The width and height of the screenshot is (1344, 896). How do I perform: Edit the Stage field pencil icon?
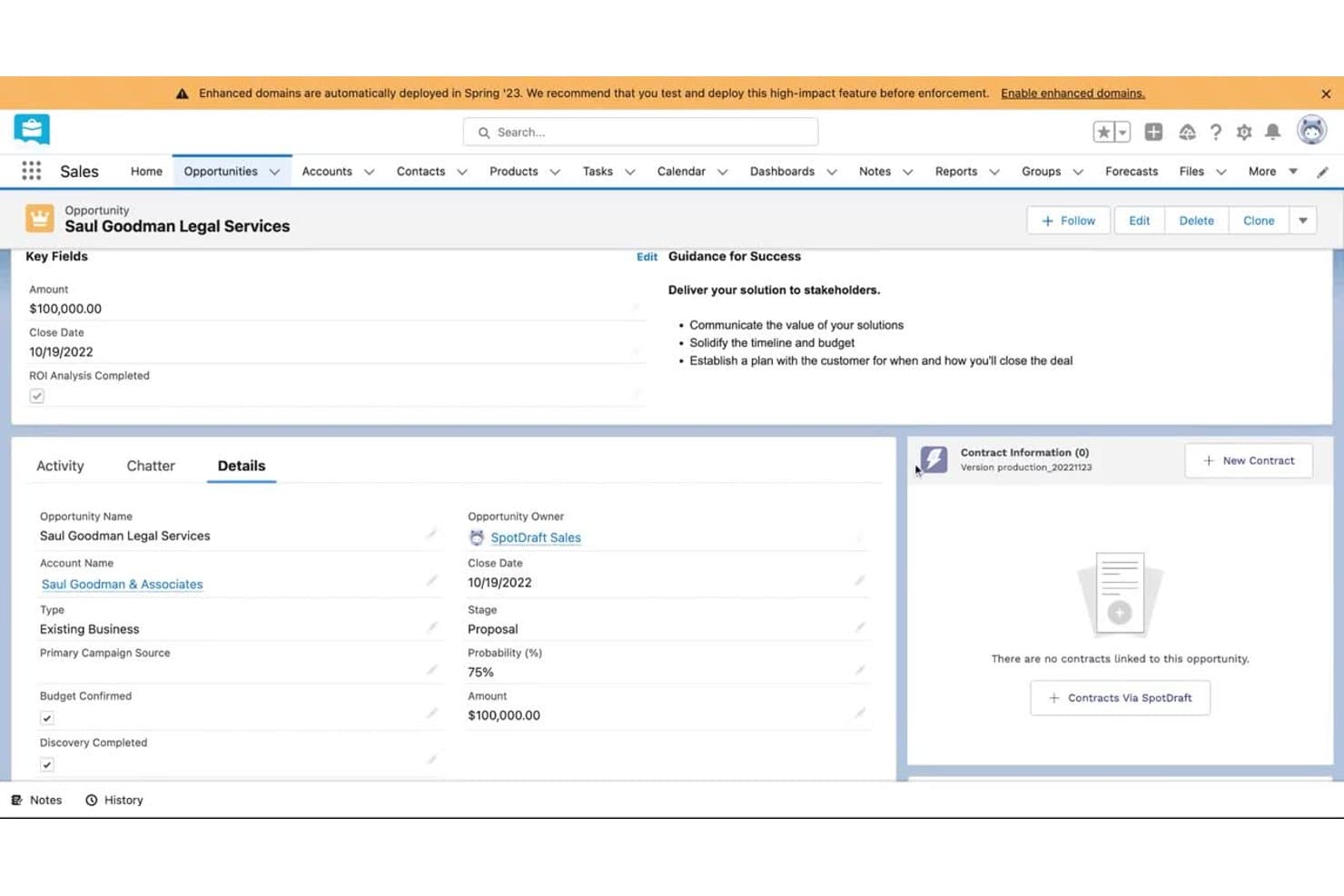pyautogui.click(x=859, y=627)
